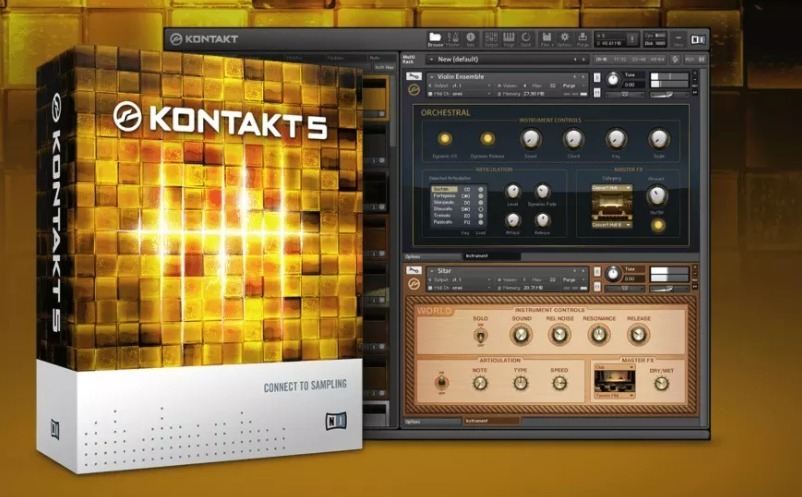Select the Options tab under Violin Ensemble
802x497 pixels.
click(432, 256)
